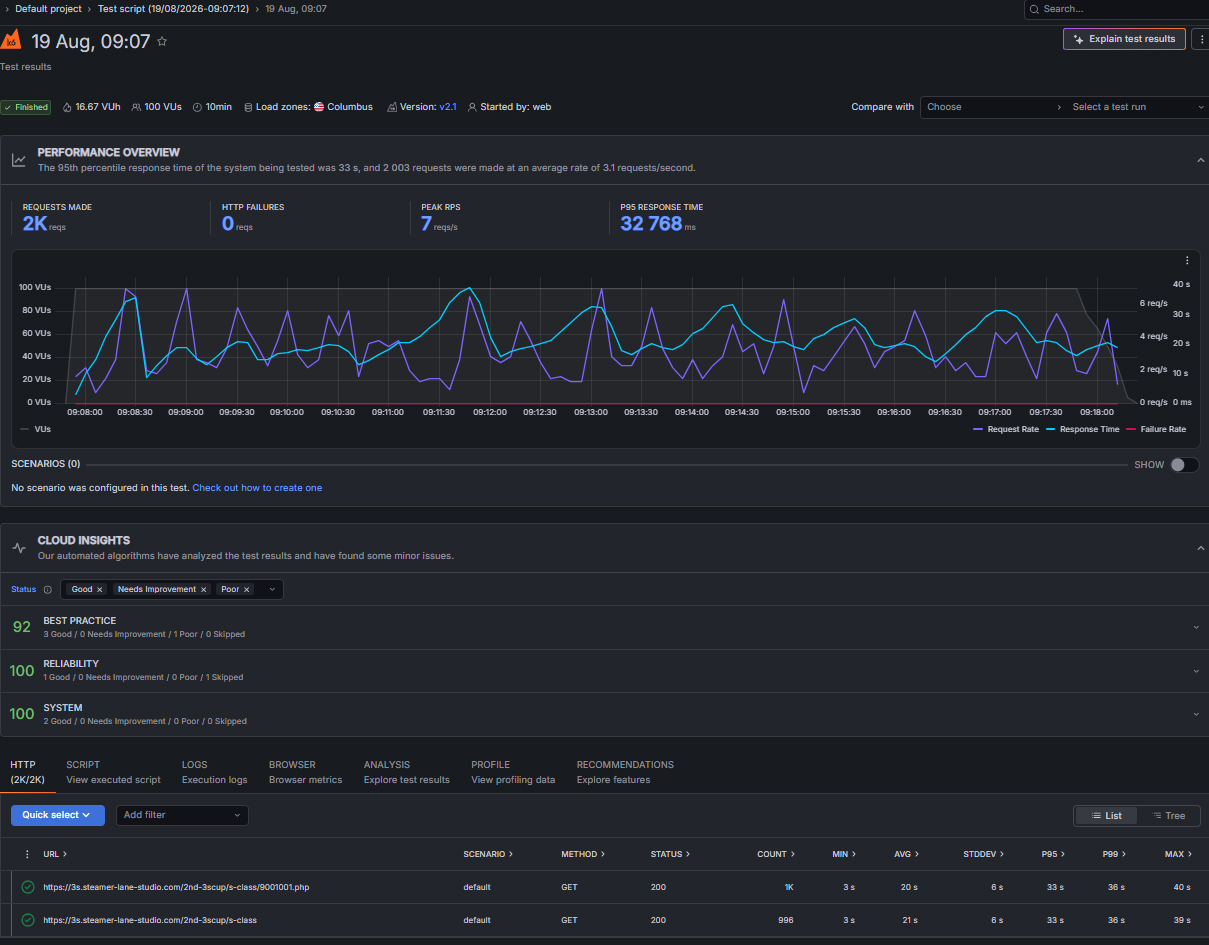Collapse the Cloud Insights panel
Screen dimensions: 1209x945
pos(1200,548)
